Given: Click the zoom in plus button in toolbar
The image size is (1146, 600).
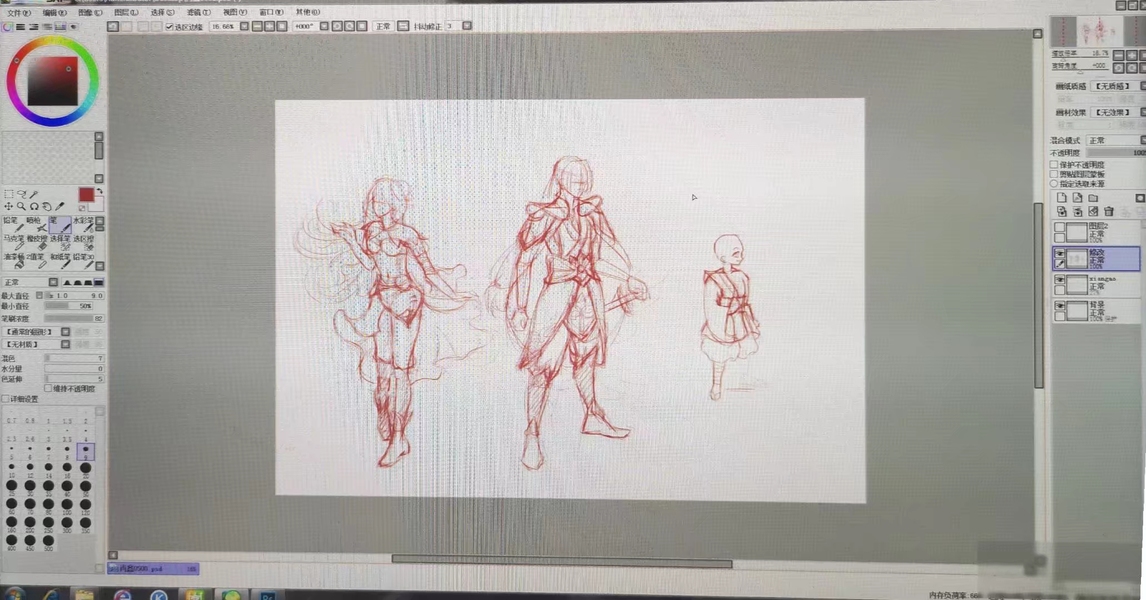Looking at the screenshot, I should (x=269, y=26).
